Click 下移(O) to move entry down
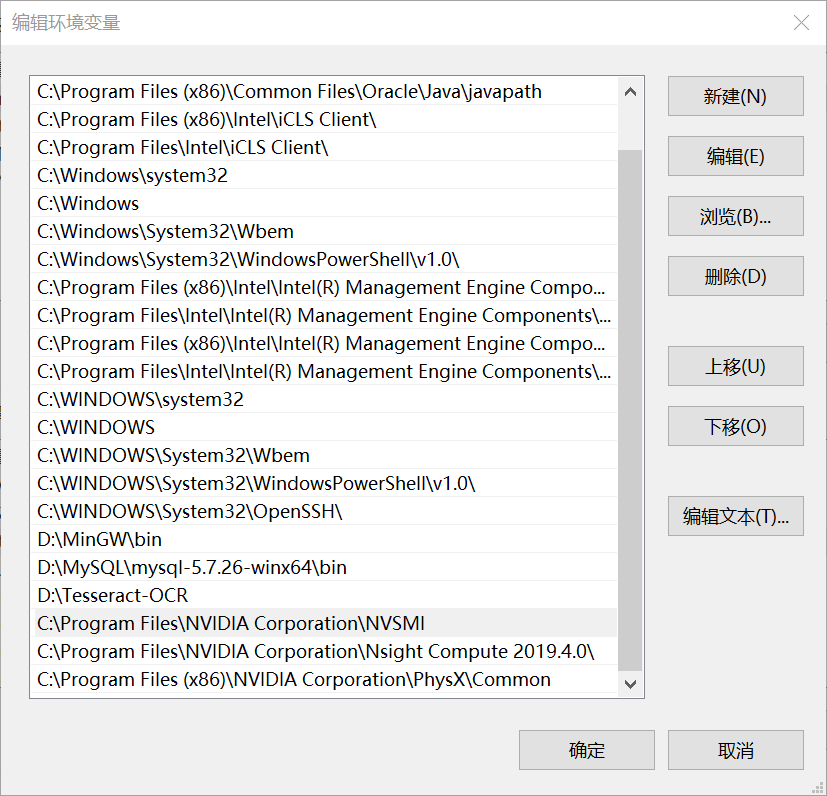The width and height of the screenshot is (827, 796). coord(735,426)
